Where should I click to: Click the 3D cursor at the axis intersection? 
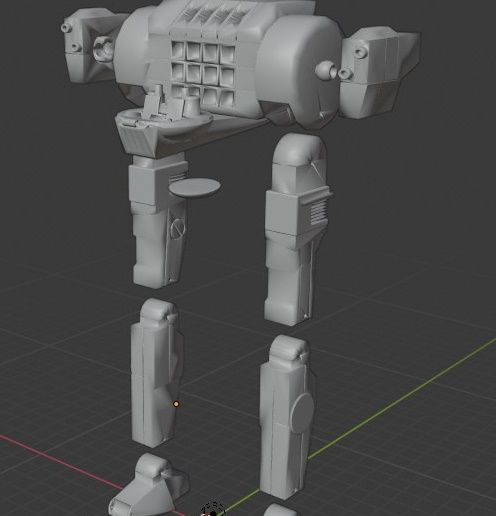pos(214,510)
